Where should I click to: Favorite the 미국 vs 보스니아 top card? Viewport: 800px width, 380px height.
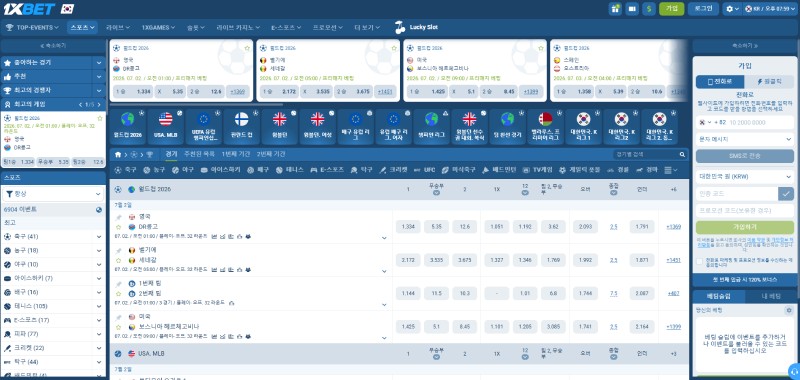pyautogui.click(x=541, y=48)
